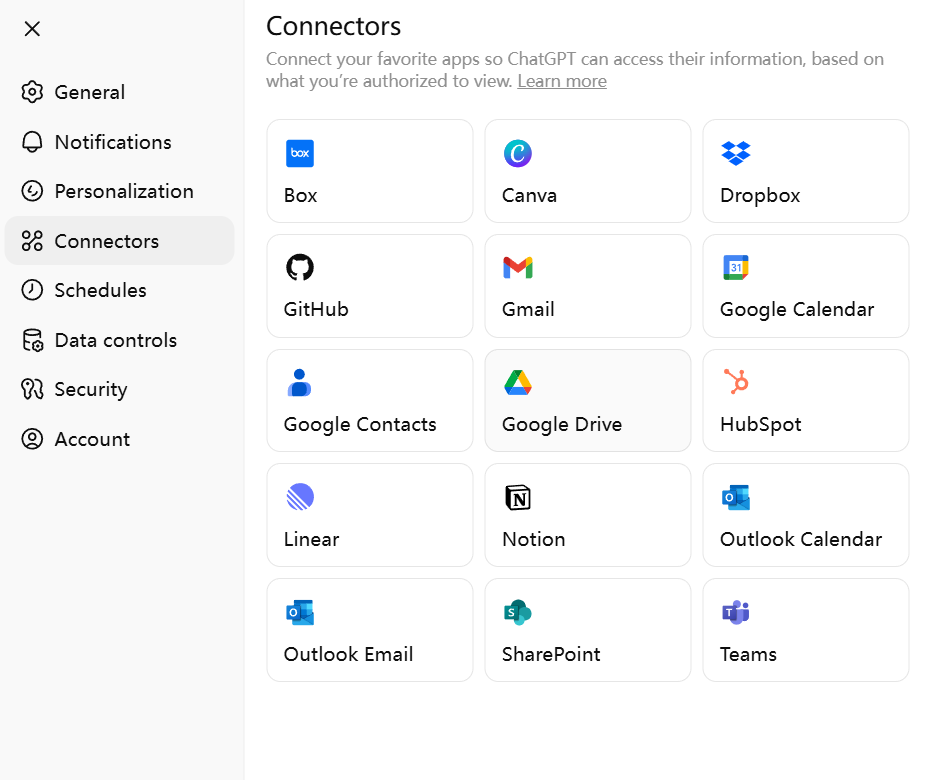Viewport: 925px width, 780px height.
Task: Click the GitHub octocat icon
Action: point(299,267)
